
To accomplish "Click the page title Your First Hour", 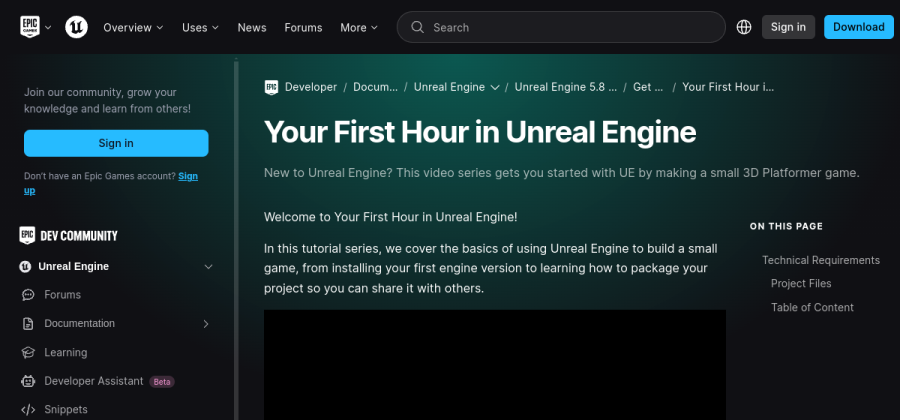I will click(x=480, y=133).
